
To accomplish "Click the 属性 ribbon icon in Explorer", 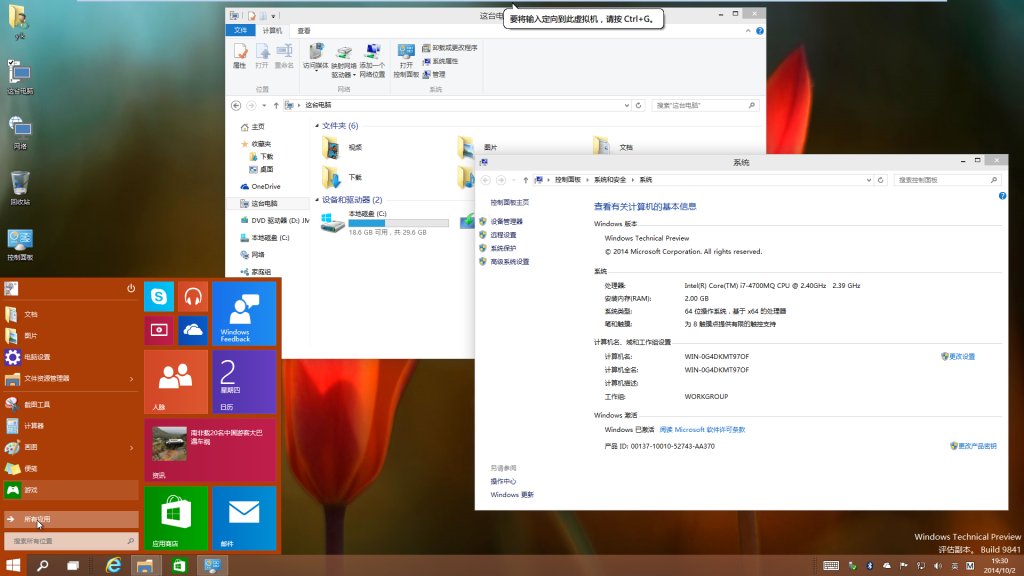I will click(240, 56).
